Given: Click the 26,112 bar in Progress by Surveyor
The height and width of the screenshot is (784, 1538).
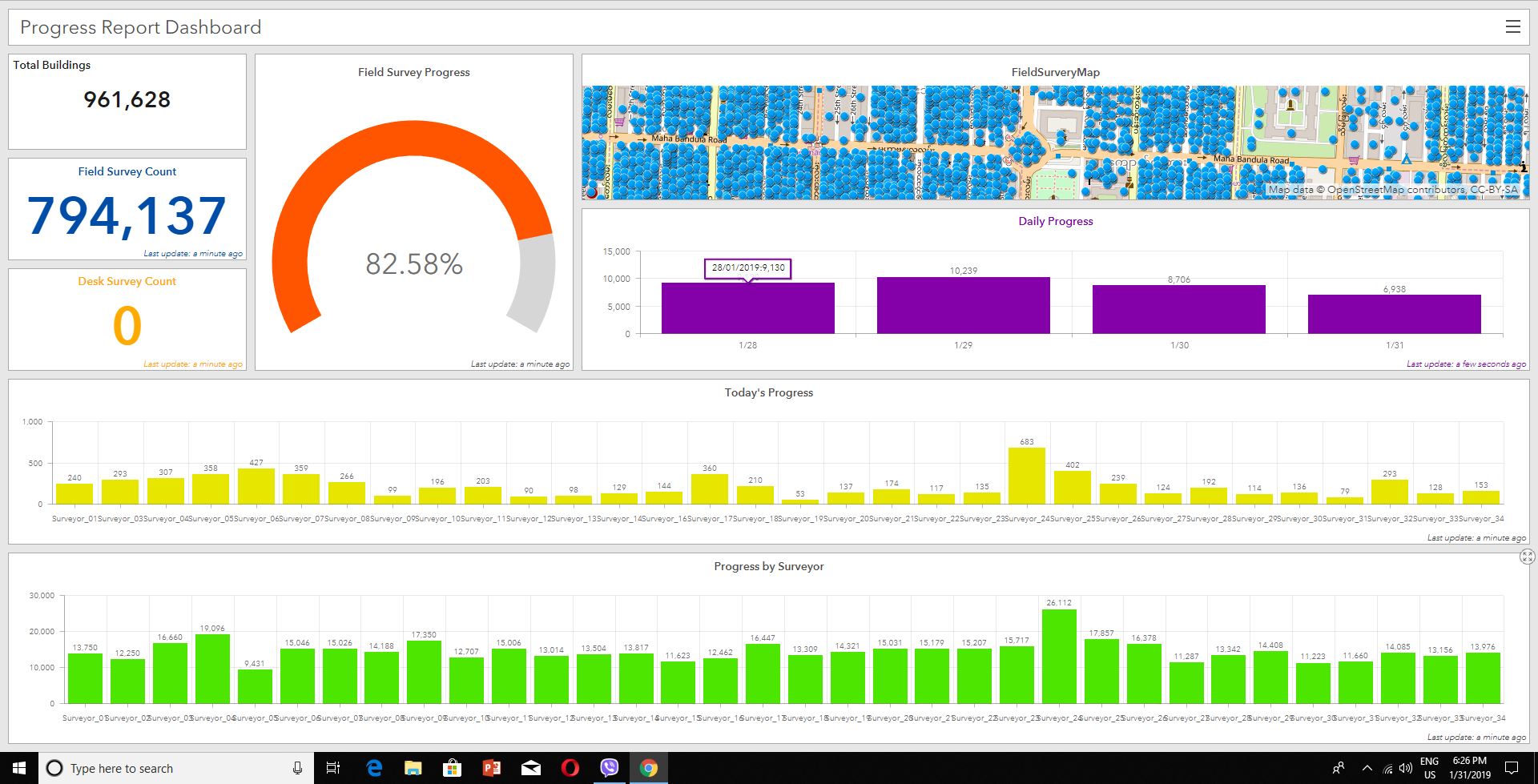Looking at the screenshot, I should (x=1058, y=657).
